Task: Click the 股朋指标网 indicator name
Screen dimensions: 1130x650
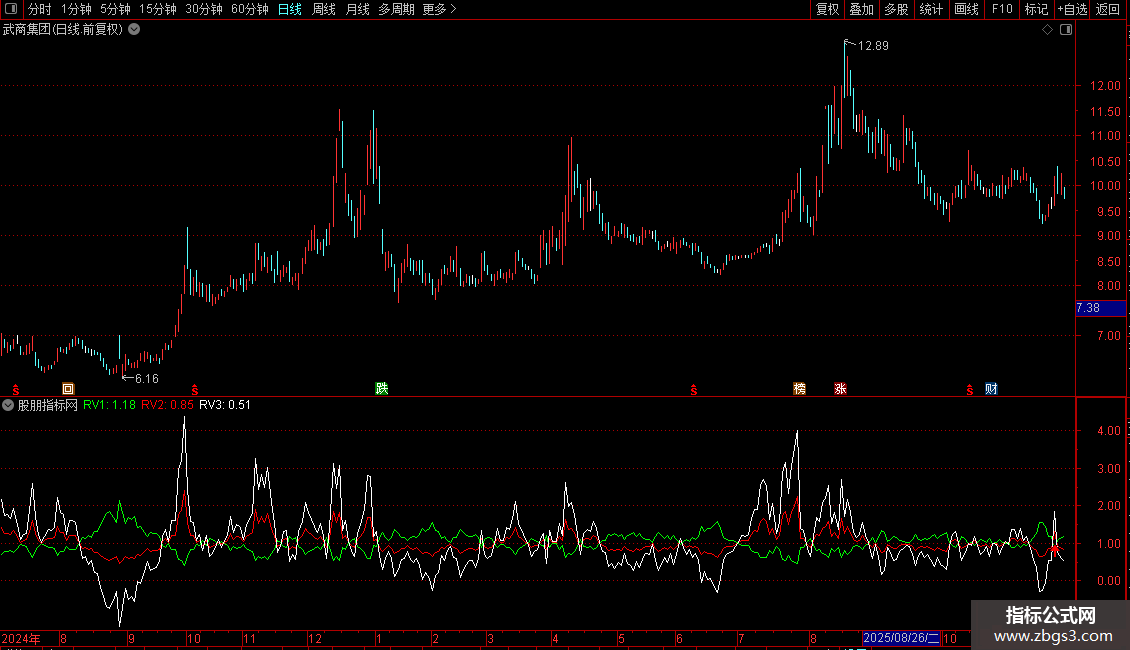Action: (x=48, y=405)
